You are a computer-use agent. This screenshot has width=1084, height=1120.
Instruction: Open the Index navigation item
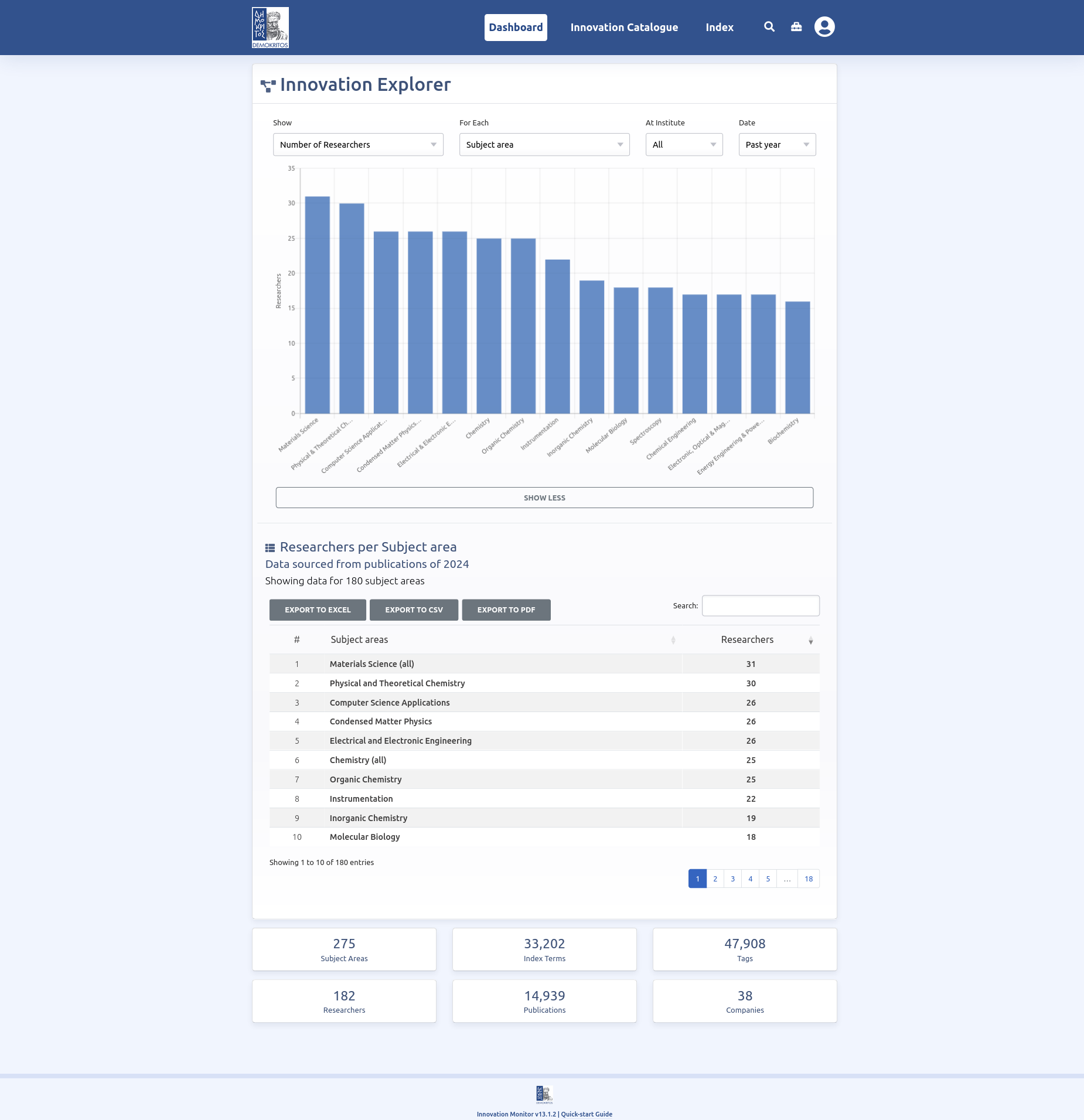click(x=720, y=28)
